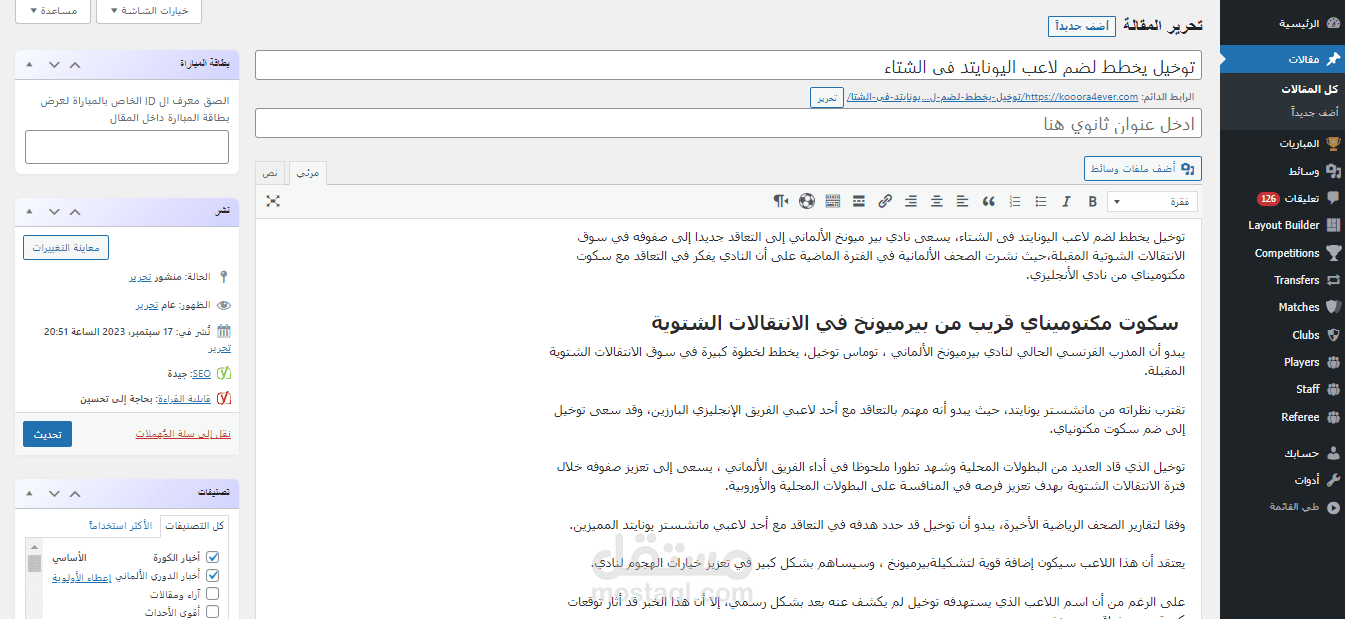
Task: Open Competitions menu in sidebar
Action: [x=1282, y=253]
